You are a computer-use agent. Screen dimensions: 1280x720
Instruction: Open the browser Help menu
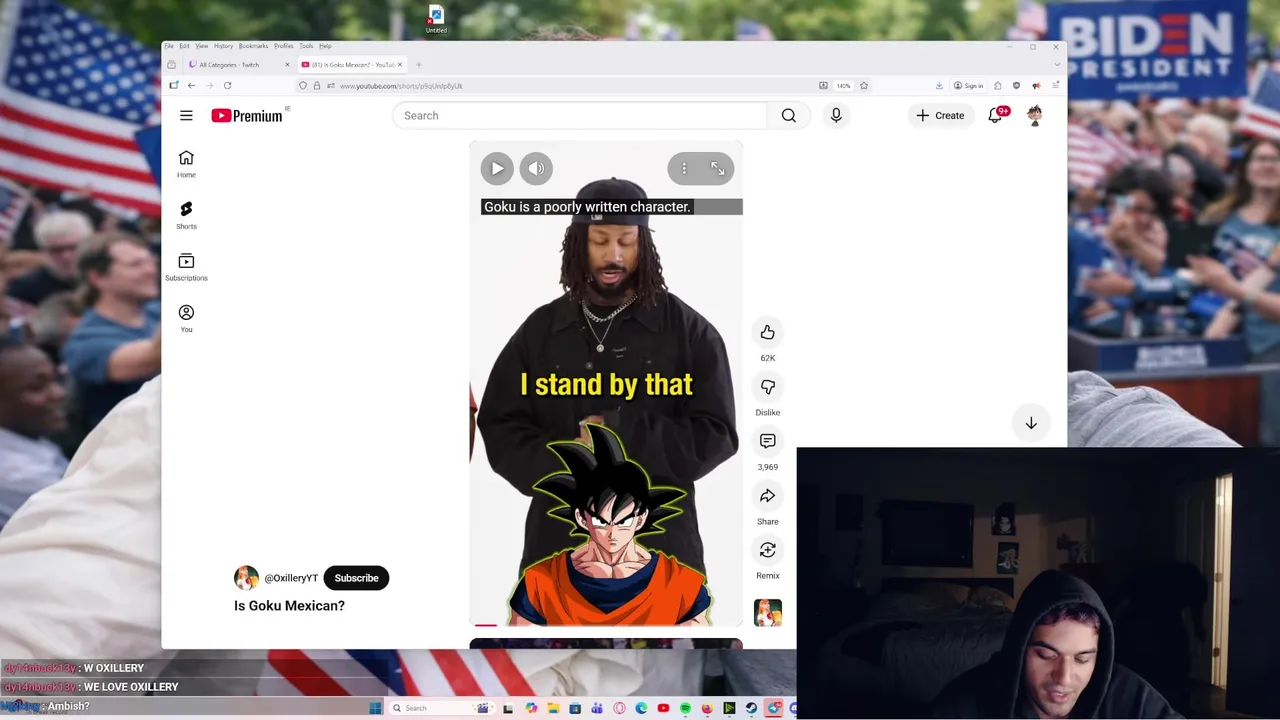(x=325, y=46)
